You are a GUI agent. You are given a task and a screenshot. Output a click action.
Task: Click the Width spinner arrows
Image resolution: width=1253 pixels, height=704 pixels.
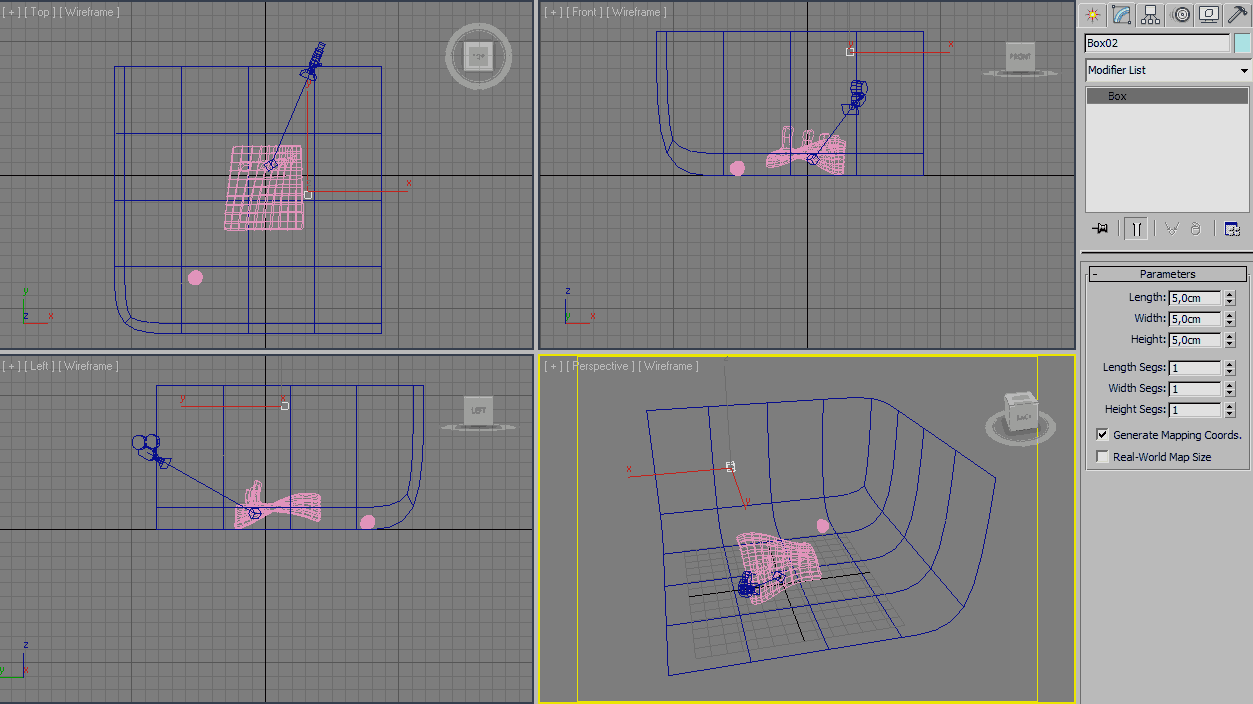1229,319
